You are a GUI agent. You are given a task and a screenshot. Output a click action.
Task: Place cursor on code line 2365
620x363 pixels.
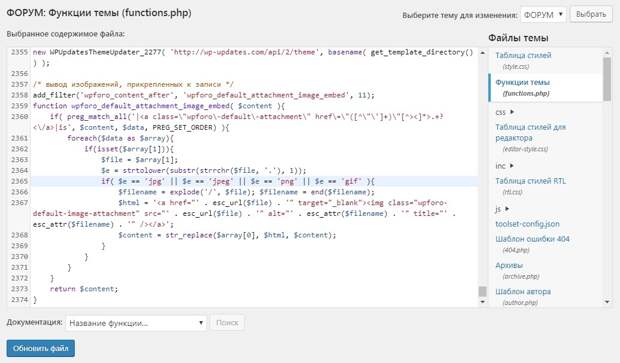tap(255, 181)
